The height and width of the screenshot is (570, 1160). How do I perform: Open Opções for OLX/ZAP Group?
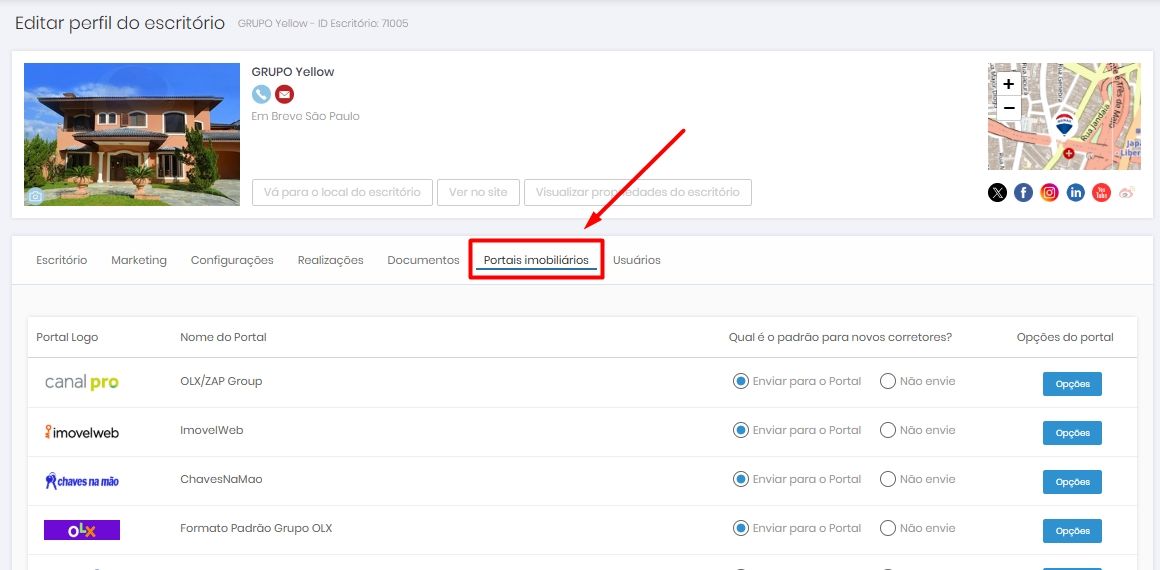1073,384
